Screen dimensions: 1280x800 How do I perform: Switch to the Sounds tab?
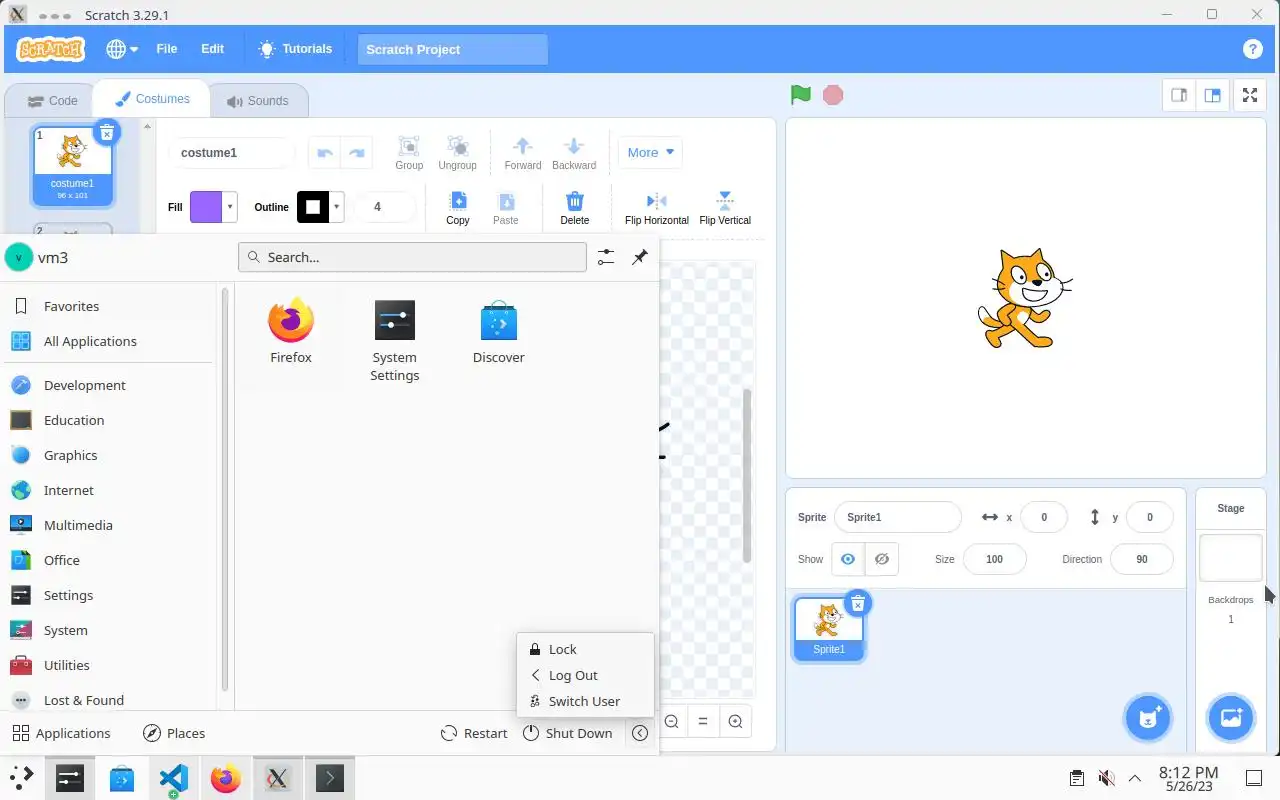pyautogui.click(x=258, y=100)
